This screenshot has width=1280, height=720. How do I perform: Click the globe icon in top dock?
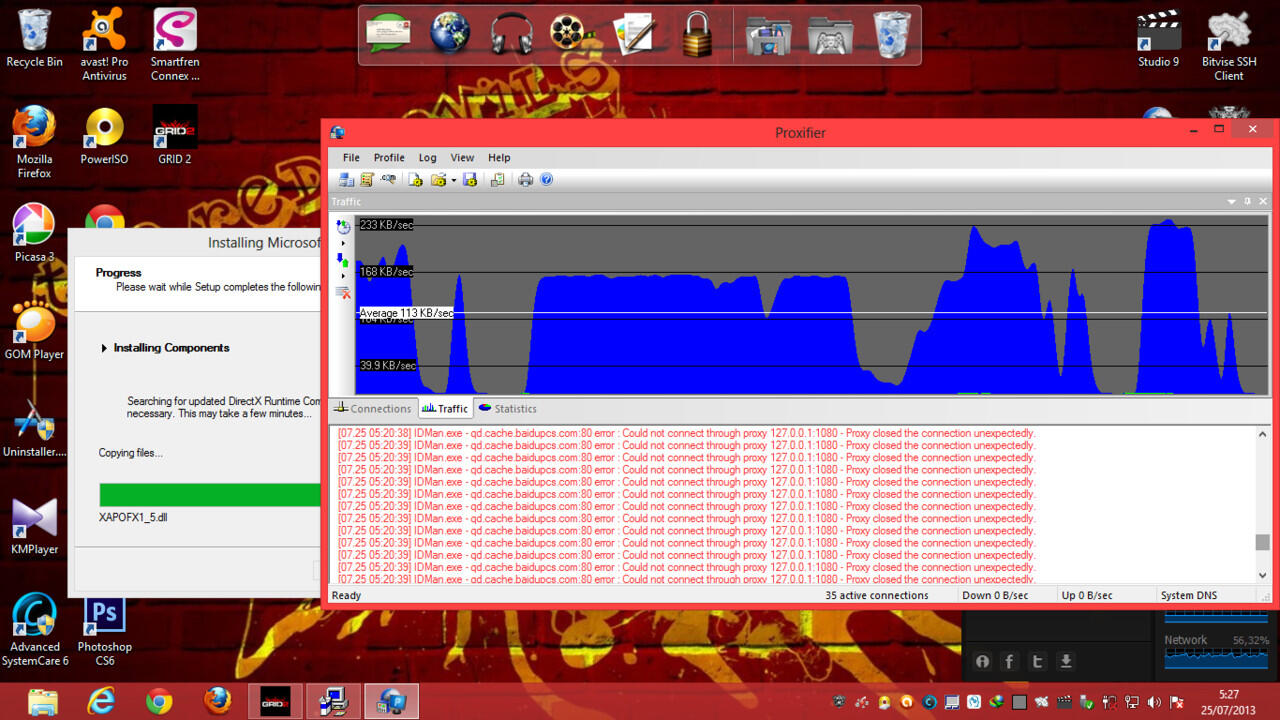(x=450, y=33)
